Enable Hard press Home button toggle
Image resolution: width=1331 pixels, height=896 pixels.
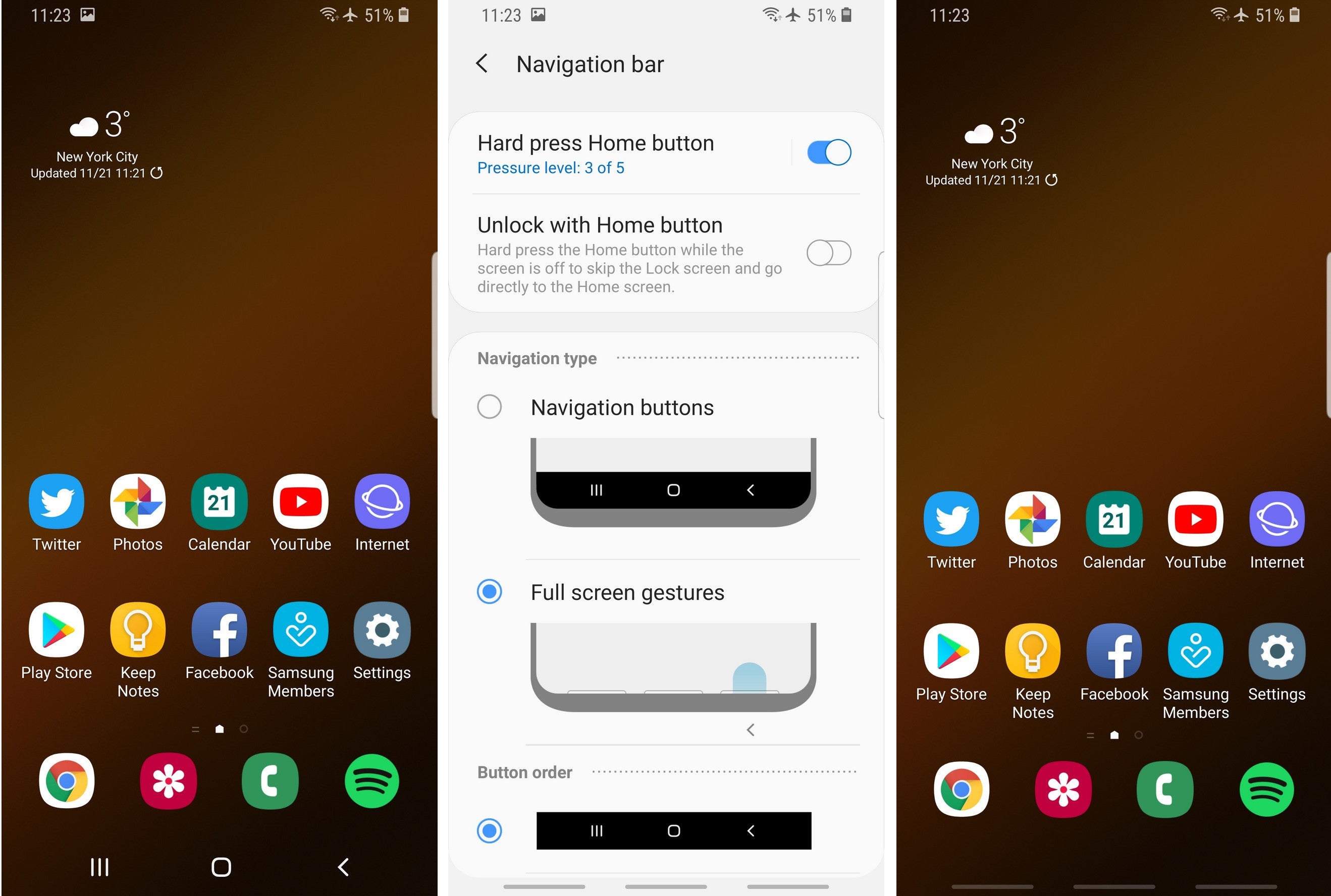click(x=828, y=153)
